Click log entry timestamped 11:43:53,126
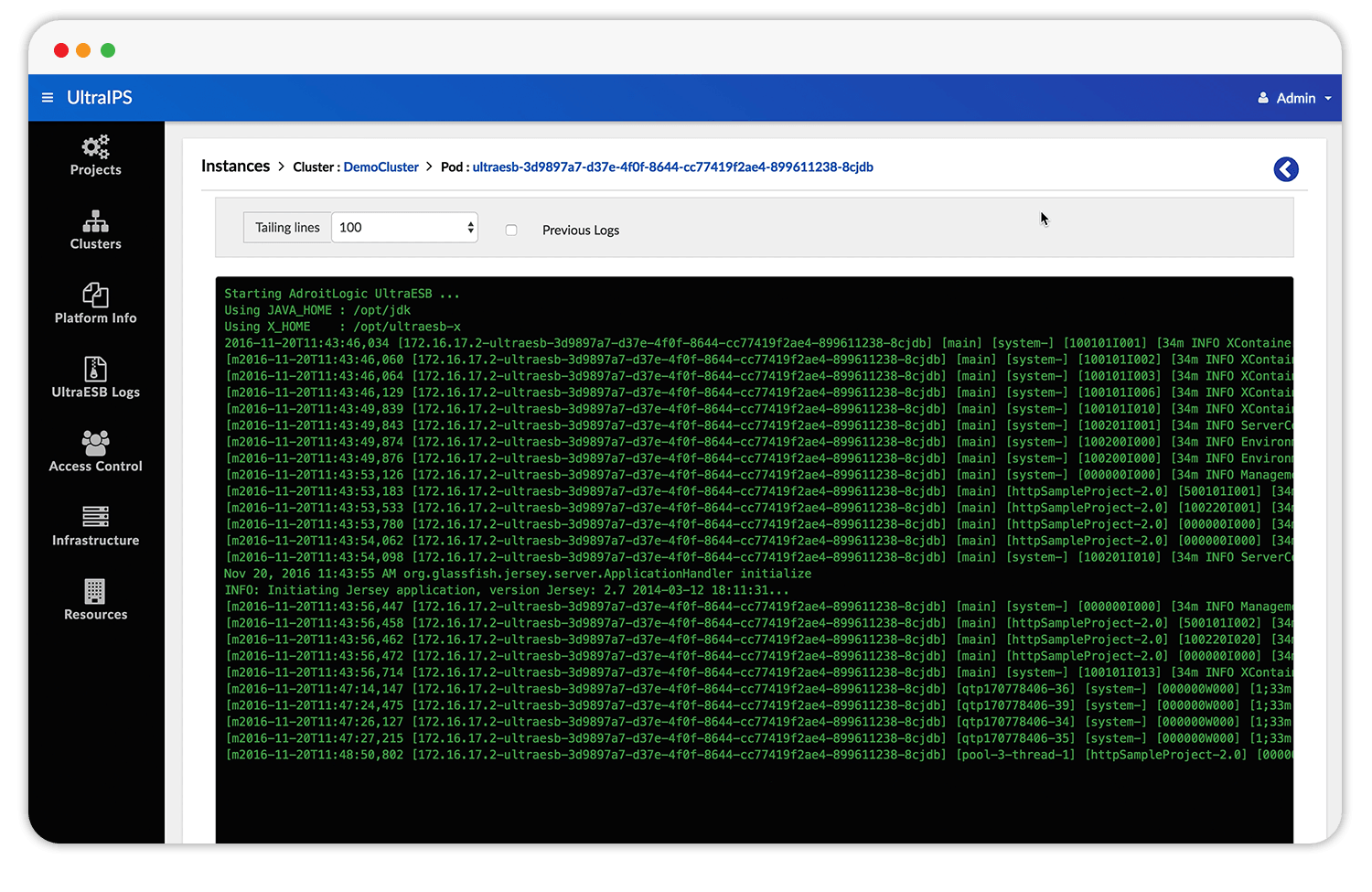 [758, 475]
